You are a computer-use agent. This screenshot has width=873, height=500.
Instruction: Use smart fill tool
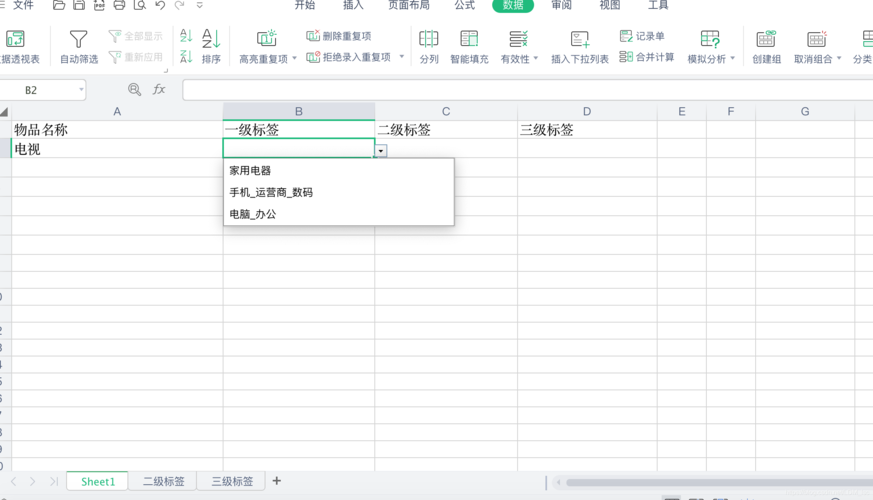pyautogui.click(x=469, y=46)
